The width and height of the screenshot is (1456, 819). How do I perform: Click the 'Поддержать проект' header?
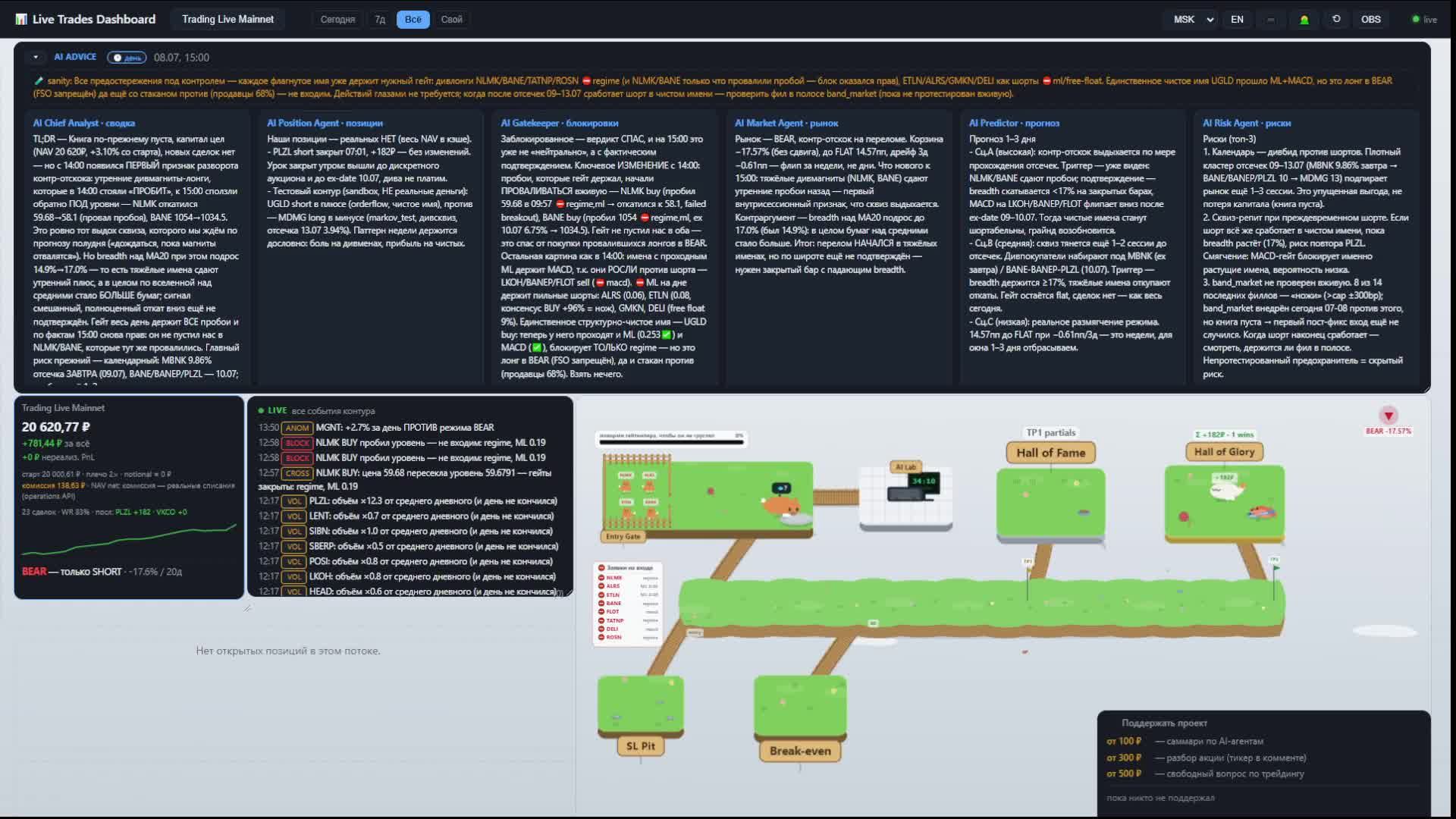[x=1164, y=723]
